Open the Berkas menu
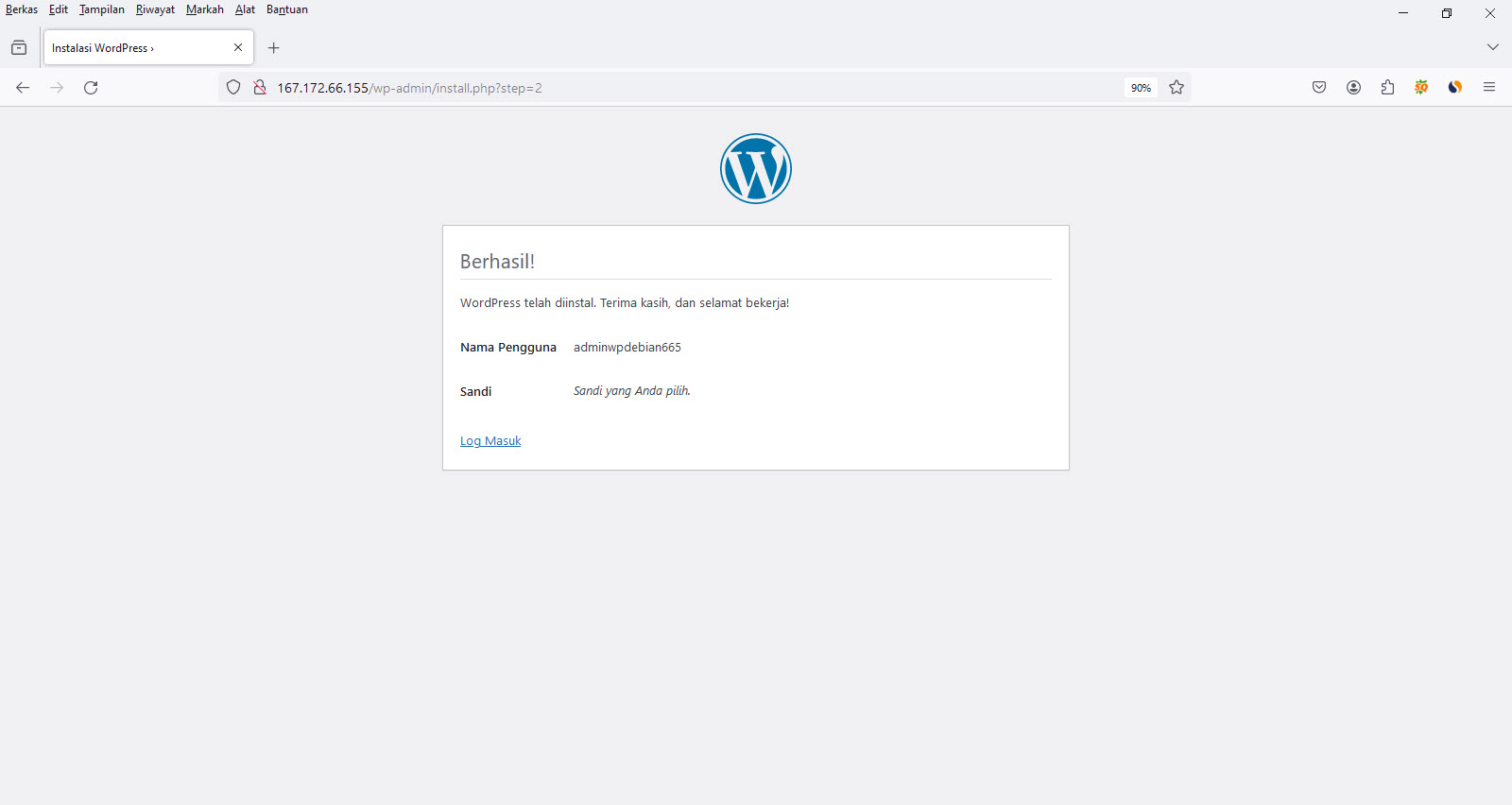 [x=22, y=9]
